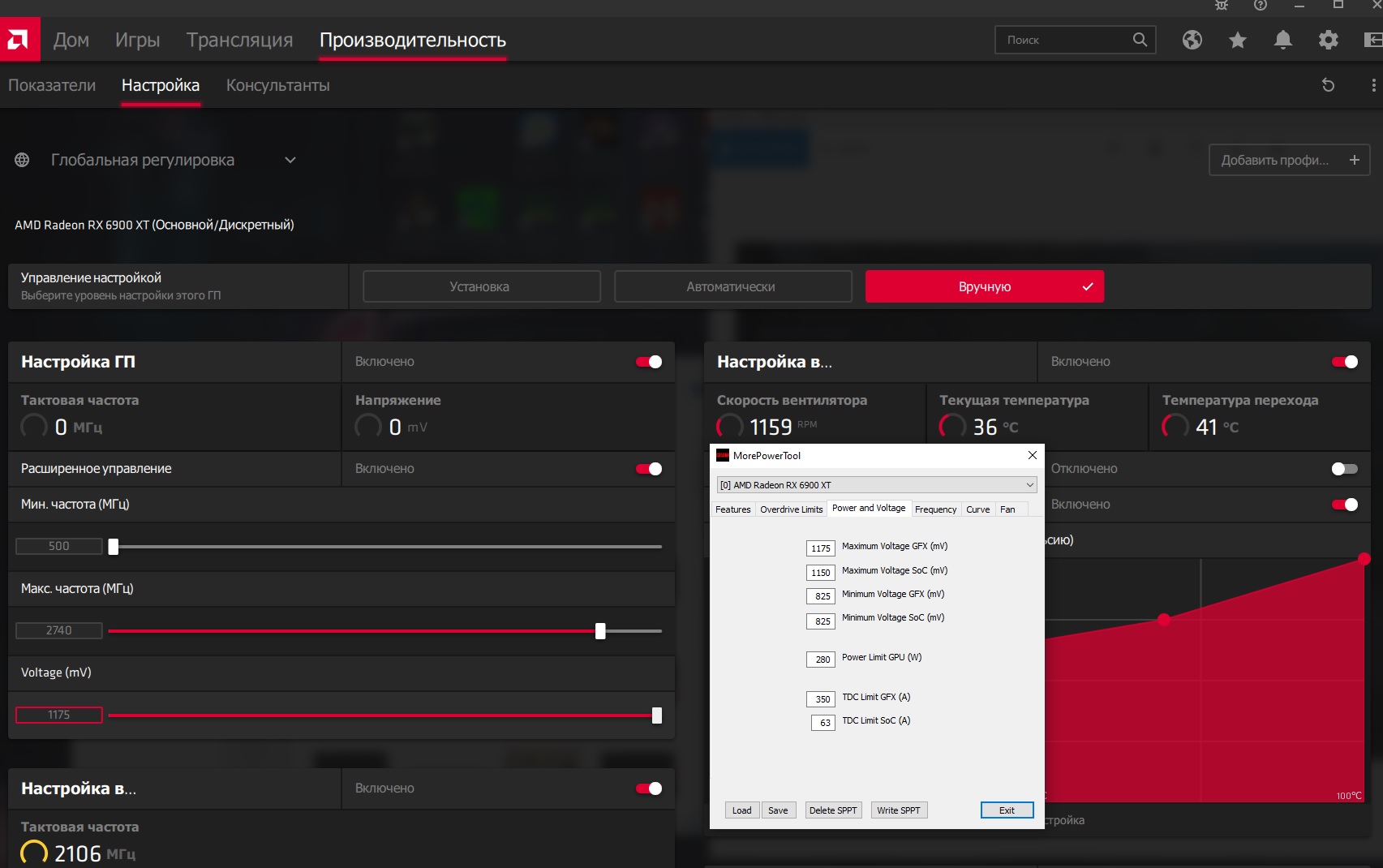Toggle the Расширенное управление switch

click(x=649, y=469)
